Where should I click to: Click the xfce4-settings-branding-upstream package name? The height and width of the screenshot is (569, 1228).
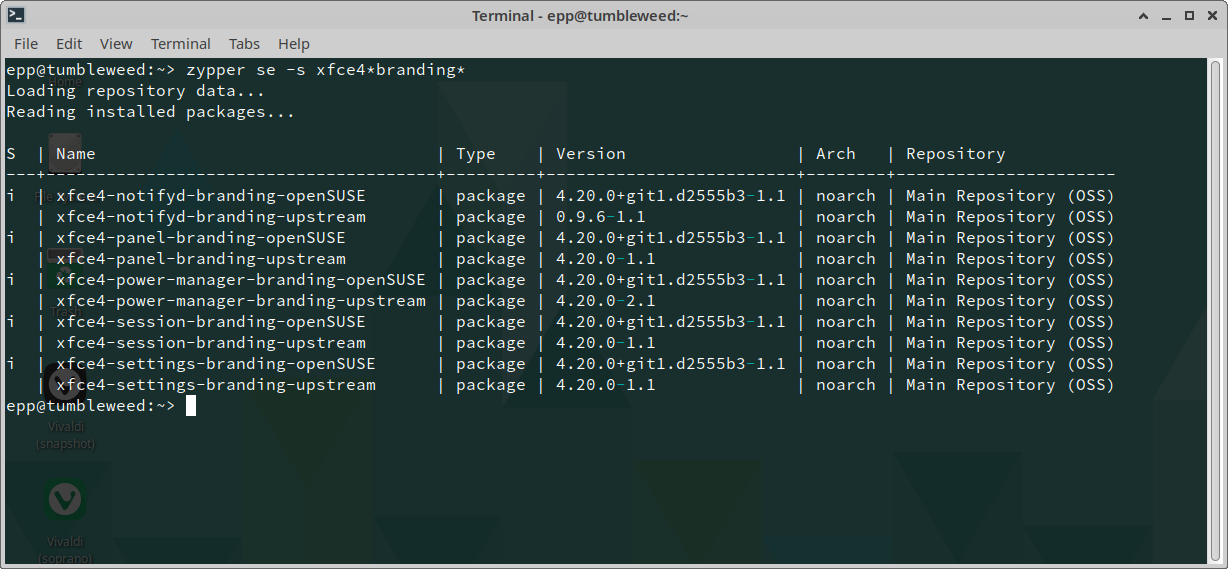click(x=215, y=385)
